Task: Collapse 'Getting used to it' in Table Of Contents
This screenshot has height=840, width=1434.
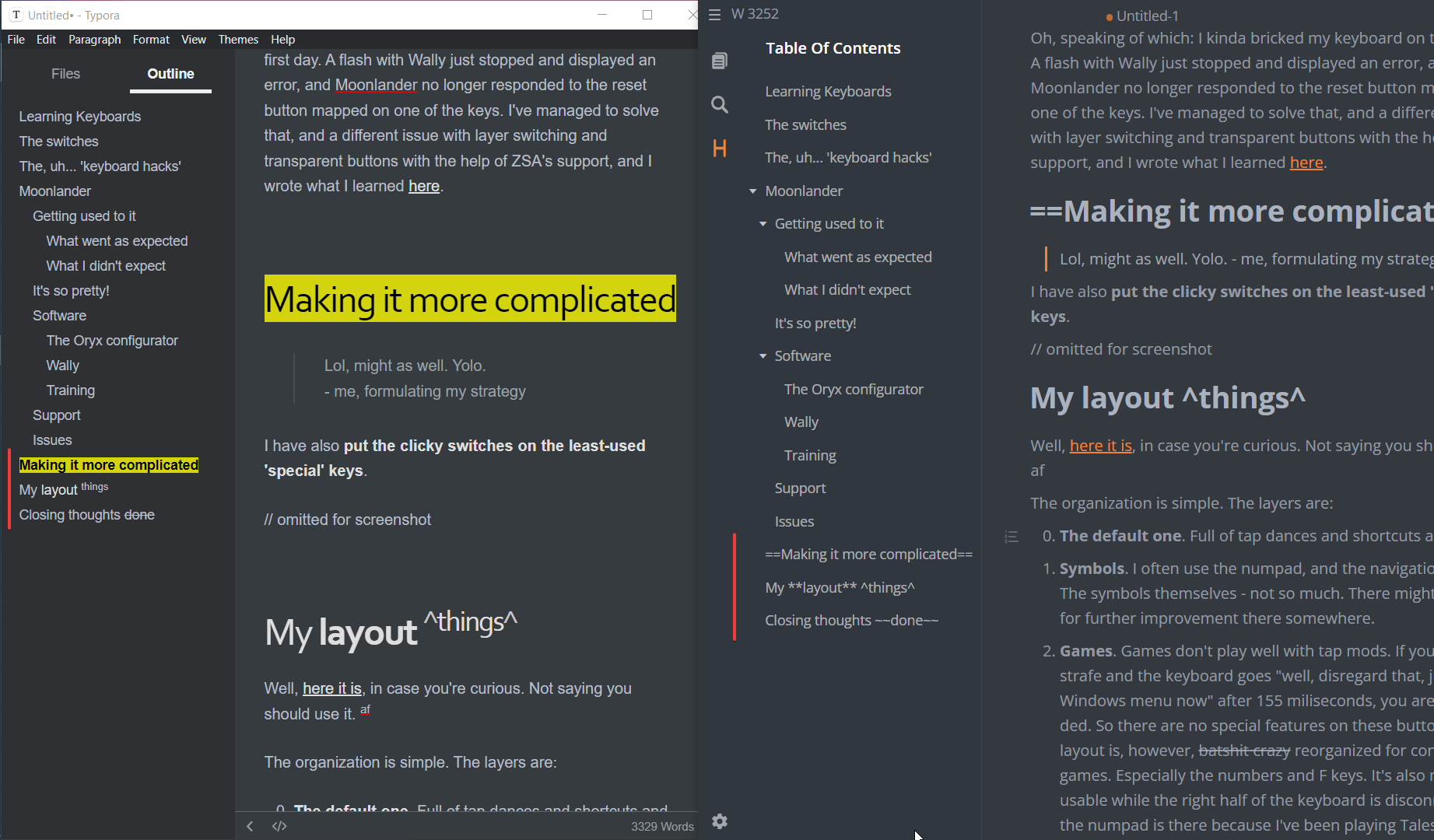Action: click(x=762, y=223)
